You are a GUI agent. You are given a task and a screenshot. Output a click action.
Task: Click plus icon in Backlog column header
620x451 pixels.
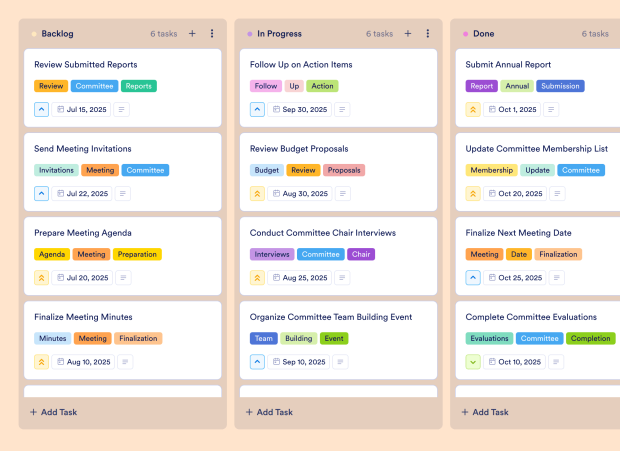click(x=192, y=34)
